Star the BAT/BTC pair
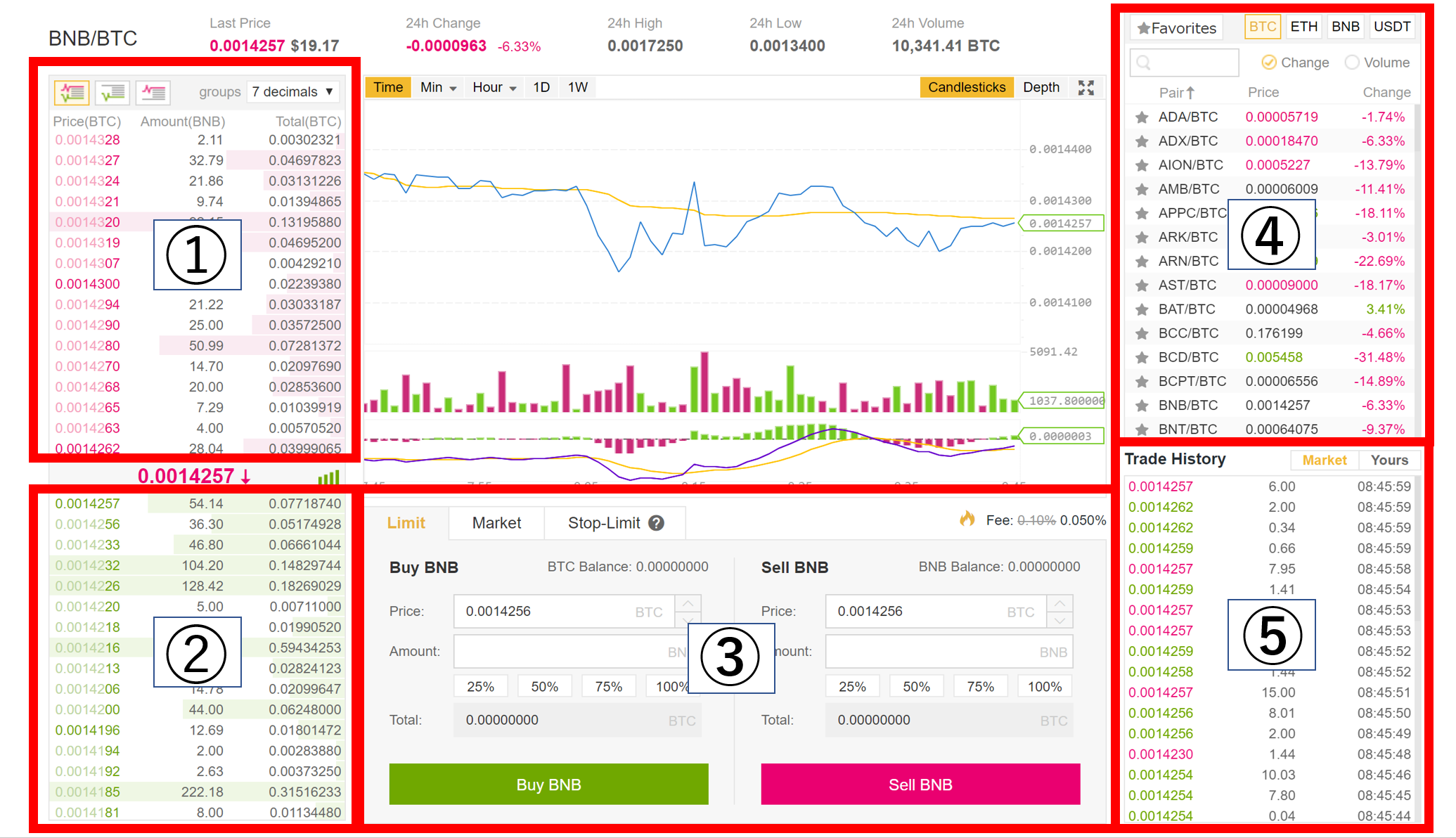Image resolution: width=1456 pixels, height=838 pixels. 1142,309
